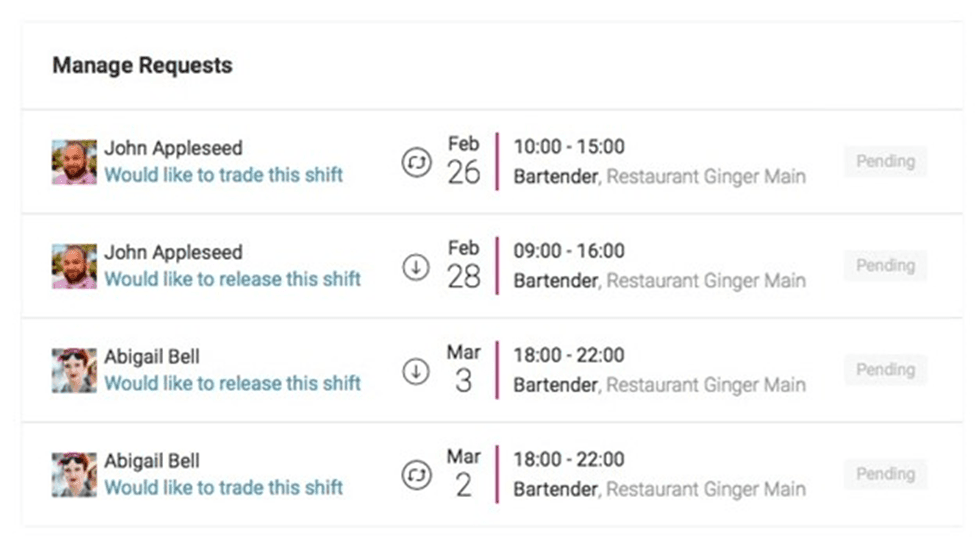
Task: Select the 09:00 - 16:00 shift time
Action: pos(569,251)
